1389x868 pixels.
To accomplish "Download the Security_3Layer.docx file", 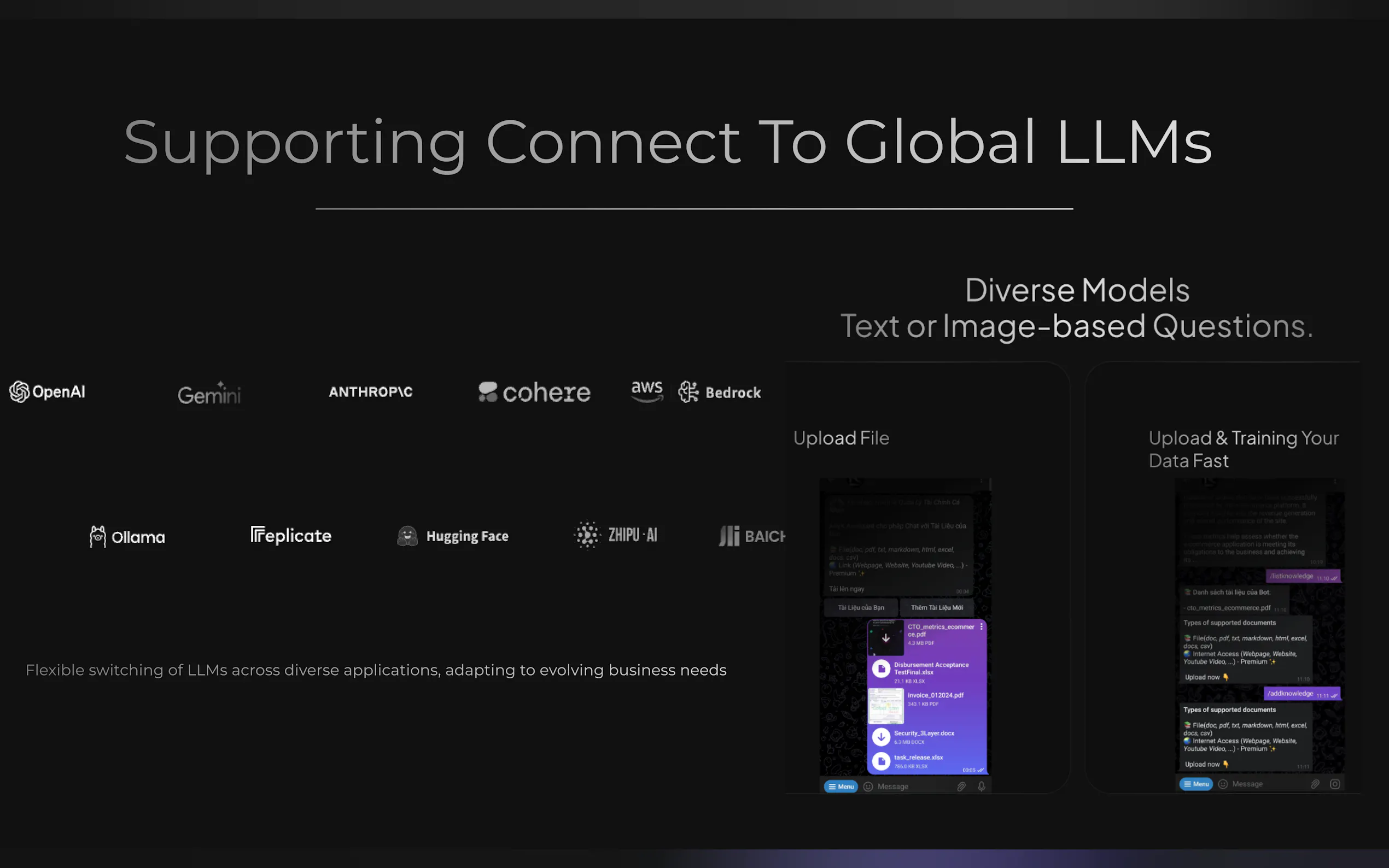I will coord(881,736).
